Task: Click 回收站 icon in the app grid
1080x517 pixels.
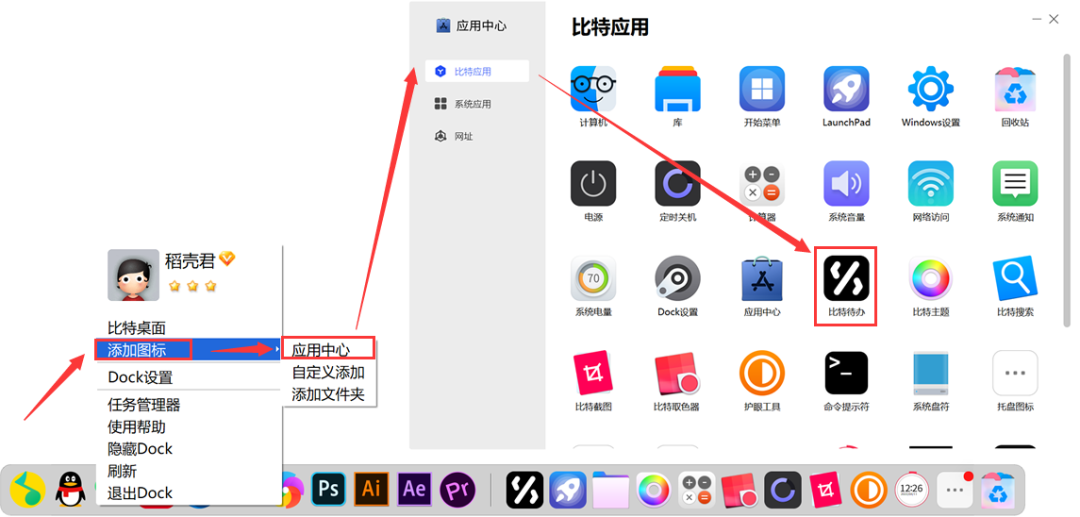Action: coord(1015,89)
